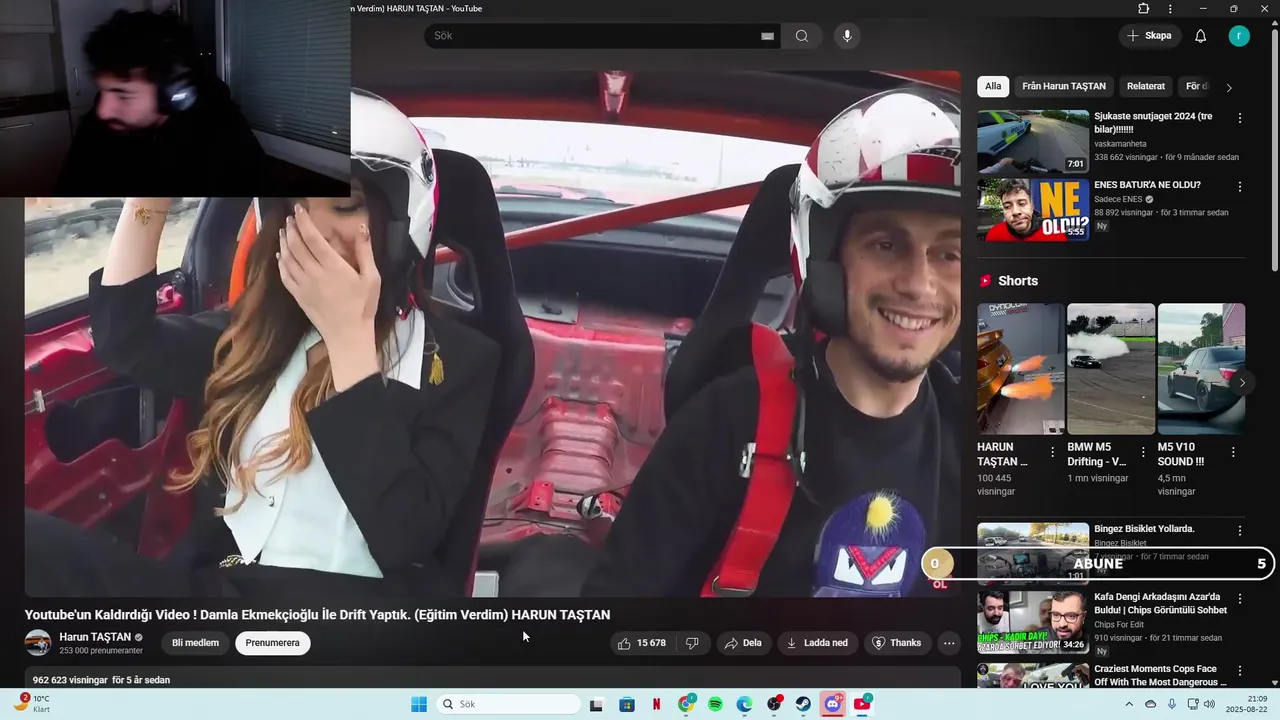The width and height of the screenshot is (1280, 720).
Task: Click the Skapa create button
Action: tap(1149, 36)
